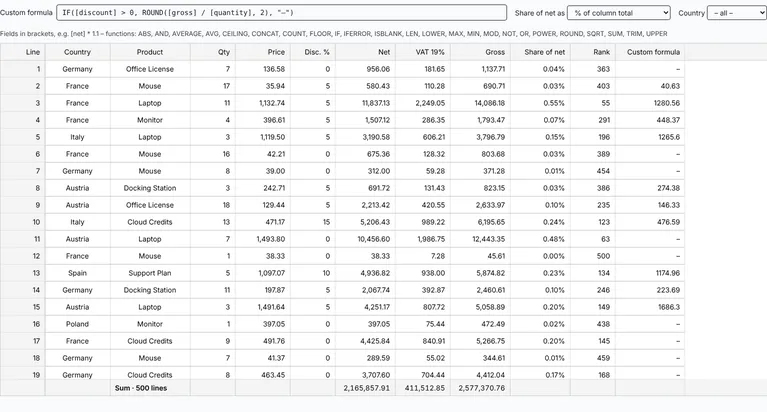Sort by the Line column header
The height and width of the screenshot is (412, 767).
[23, 52]
